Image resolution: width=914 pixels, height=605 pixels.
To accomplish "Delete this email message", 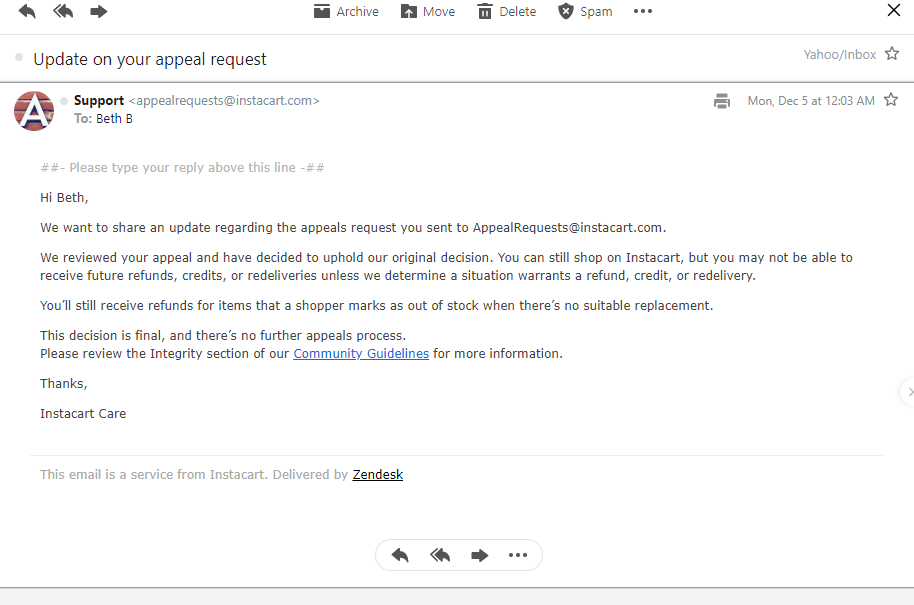I will click(507, 12).
